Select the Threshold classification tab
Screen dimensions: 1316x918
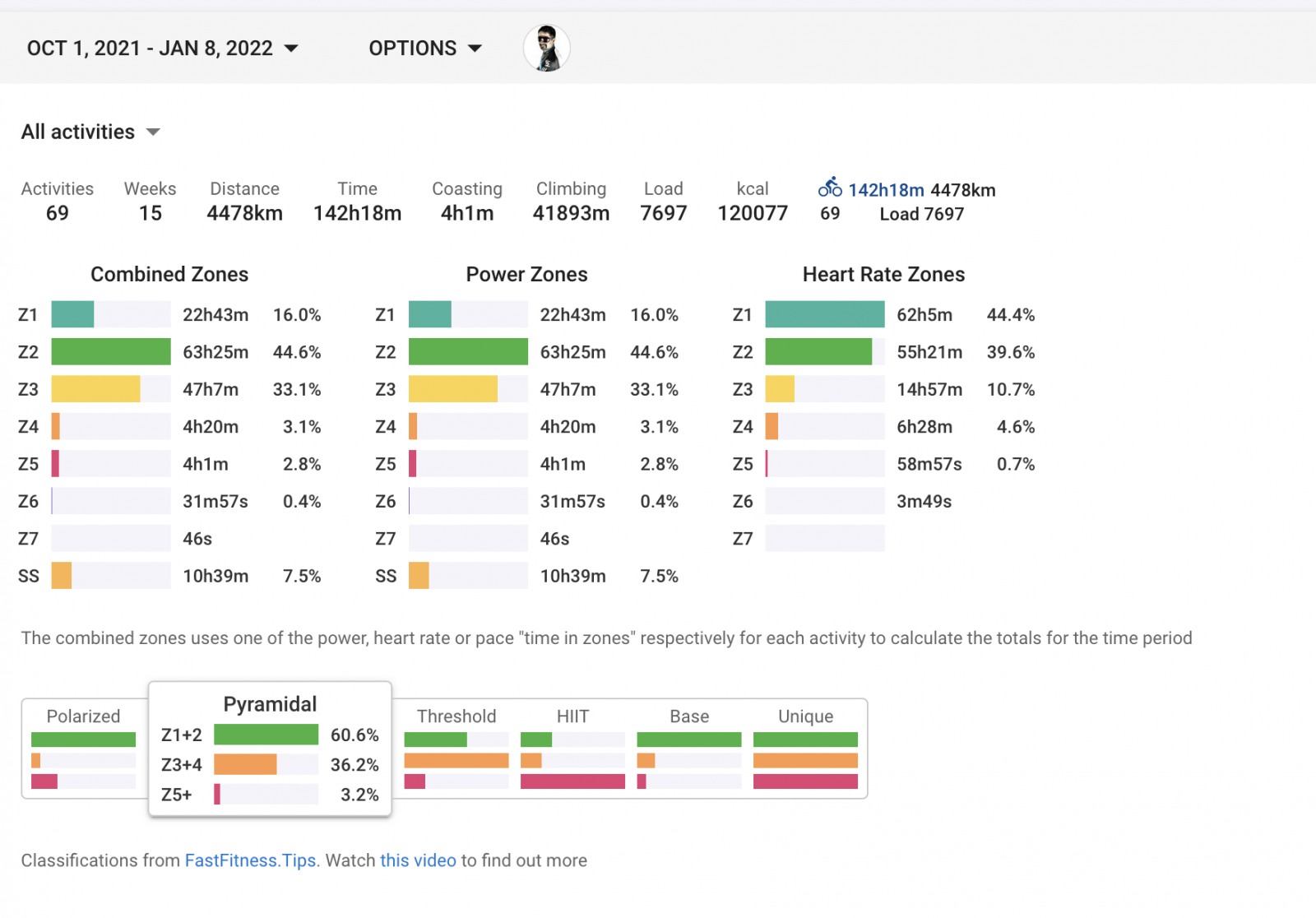click(456, 747)
